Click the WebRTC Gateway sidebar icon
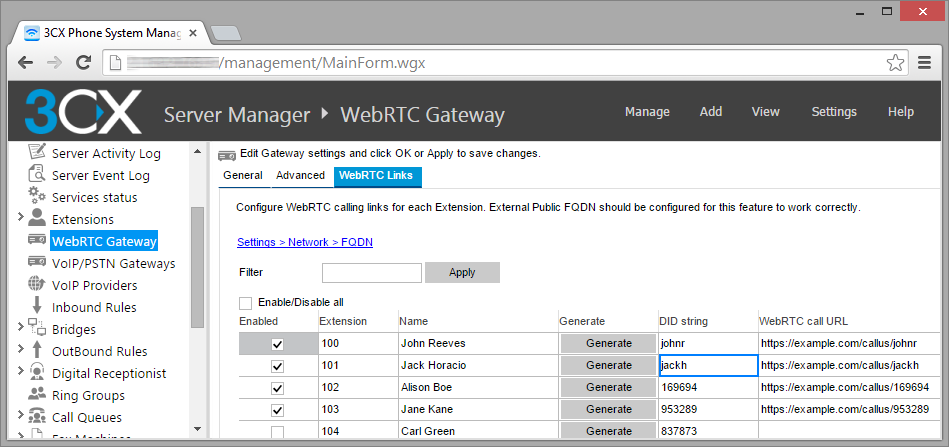This screenshot has height=447, width=949. pyautogui.click(x=37, y=240)
